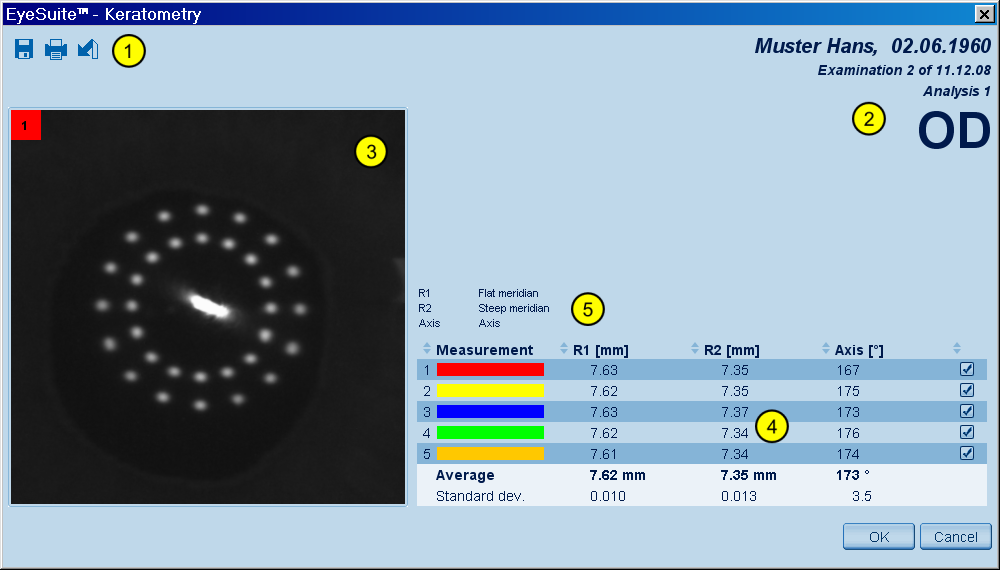Click the Print icon in toolbar
Image resolution: width=1000 pixels, height=570 pixels.
coord(56,49)
